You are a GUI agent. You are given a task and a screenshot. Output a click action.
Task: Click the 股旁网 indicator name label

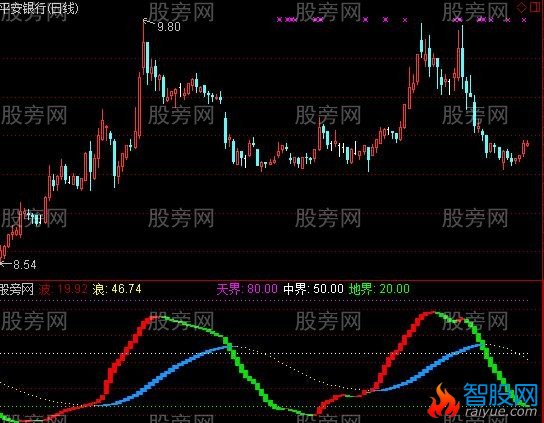coord(17,289)
